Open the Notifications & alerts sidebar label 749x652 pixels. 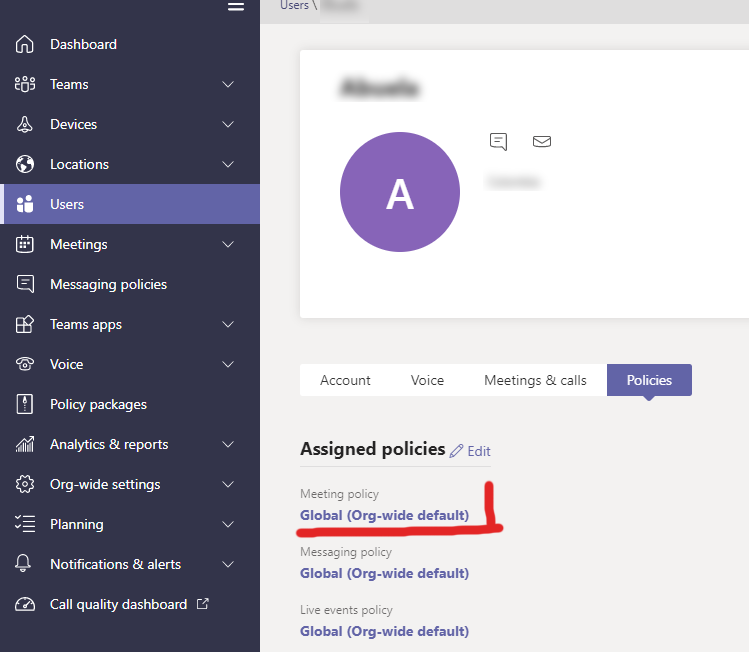pyautogui.click(x=116, y=564)
